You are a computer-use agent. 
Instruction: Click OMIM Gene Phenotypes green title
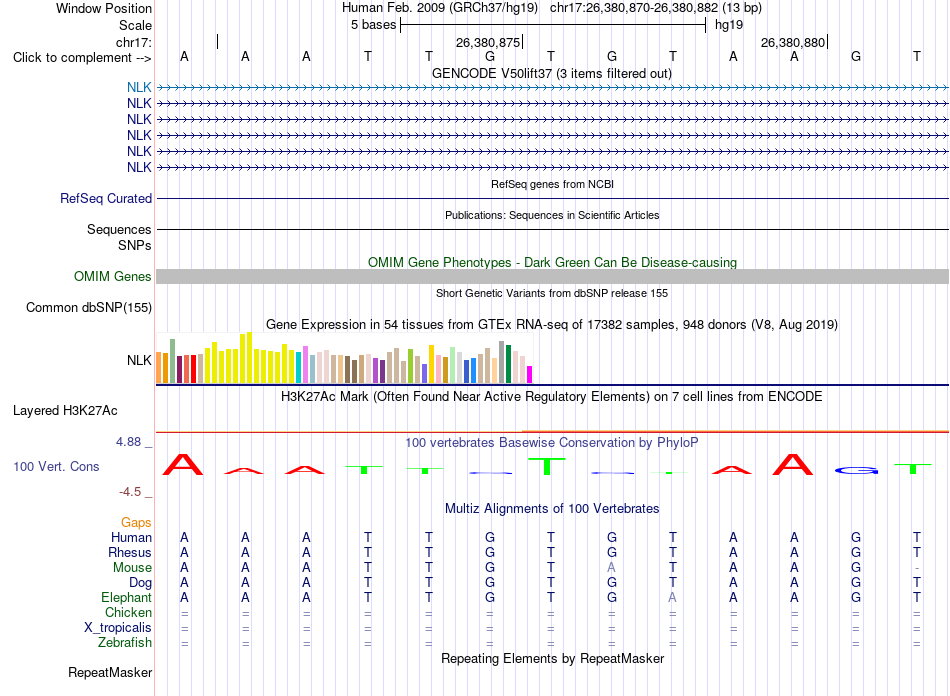pos(553,262)
